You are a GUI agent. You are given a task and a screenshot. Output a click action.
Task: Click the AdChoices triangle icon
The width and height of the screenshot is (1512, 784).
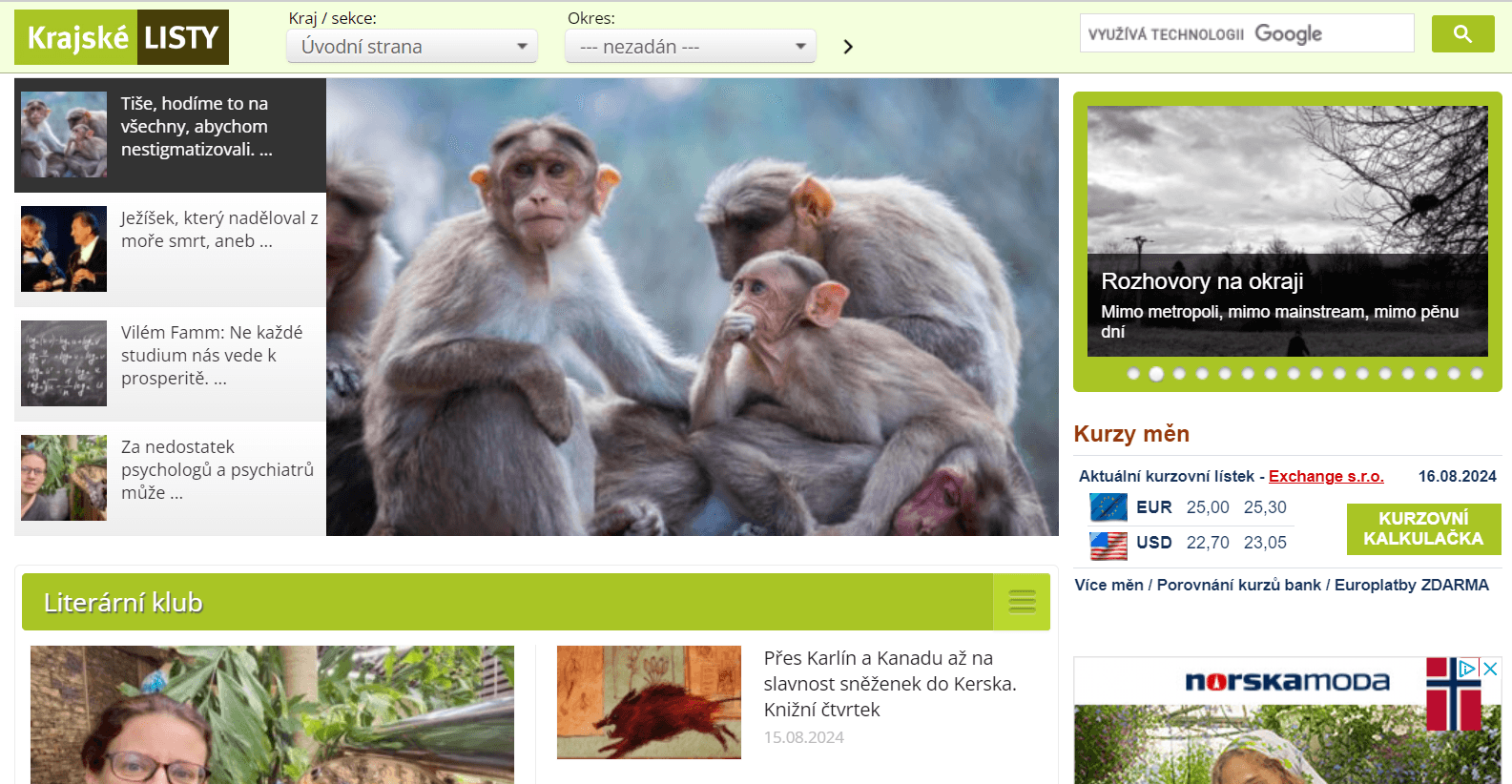point(1468,669)
